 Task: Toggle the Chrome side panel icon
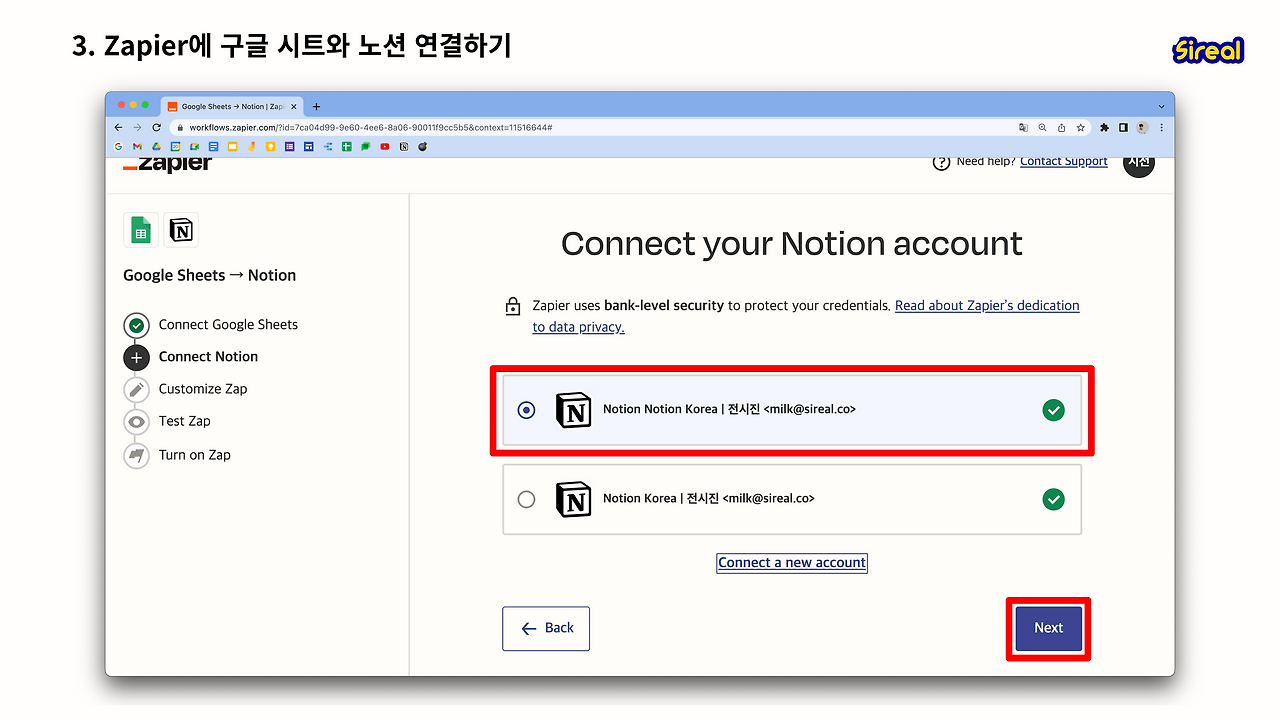tap(1123, 127)
